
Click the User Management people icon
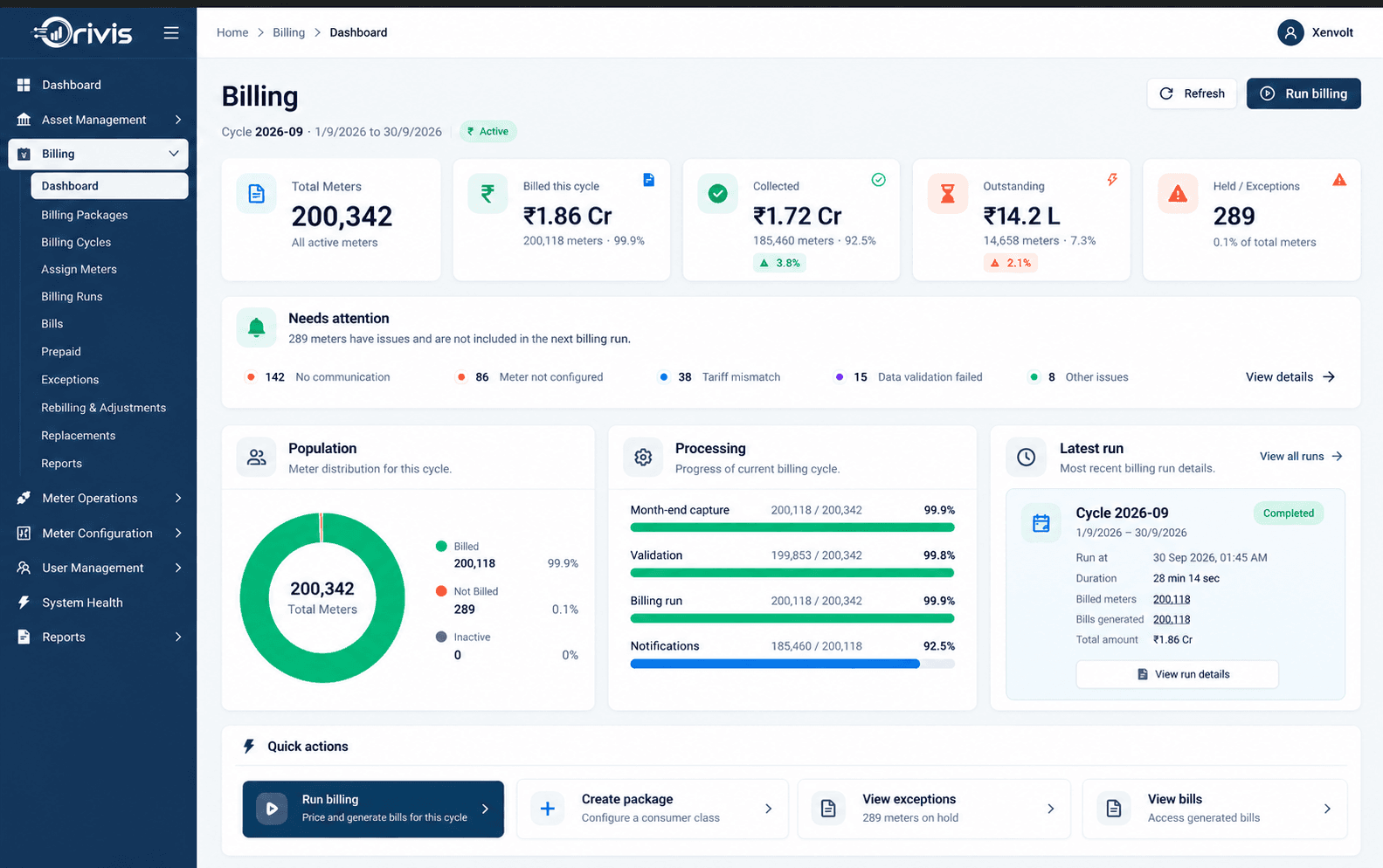pos(24,568)
